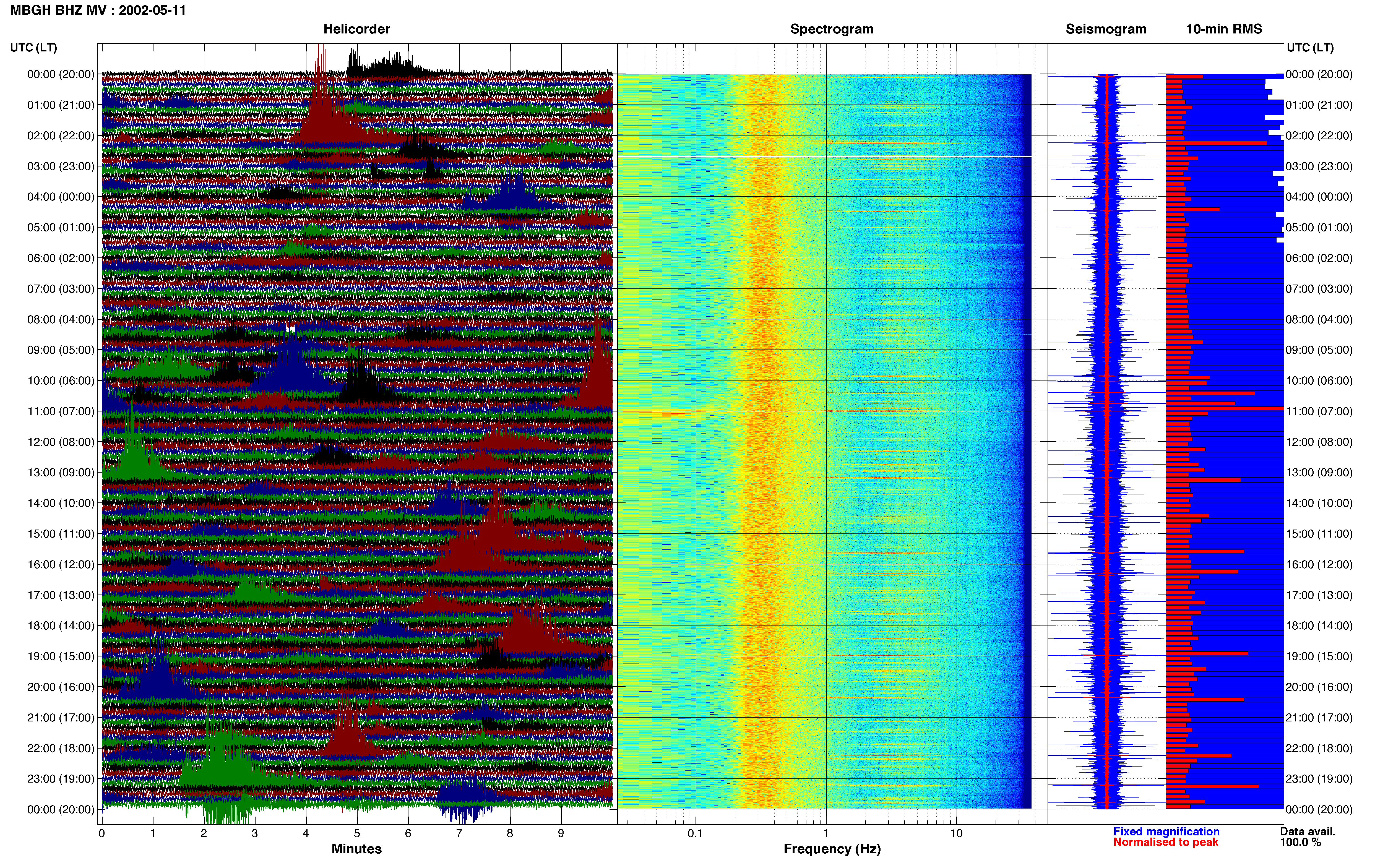Click 13:00 (09:00) label left of the Helicorder
The height and width of the screenshot is (868, 1388).
pyautogui.click(x=61, y=473)
